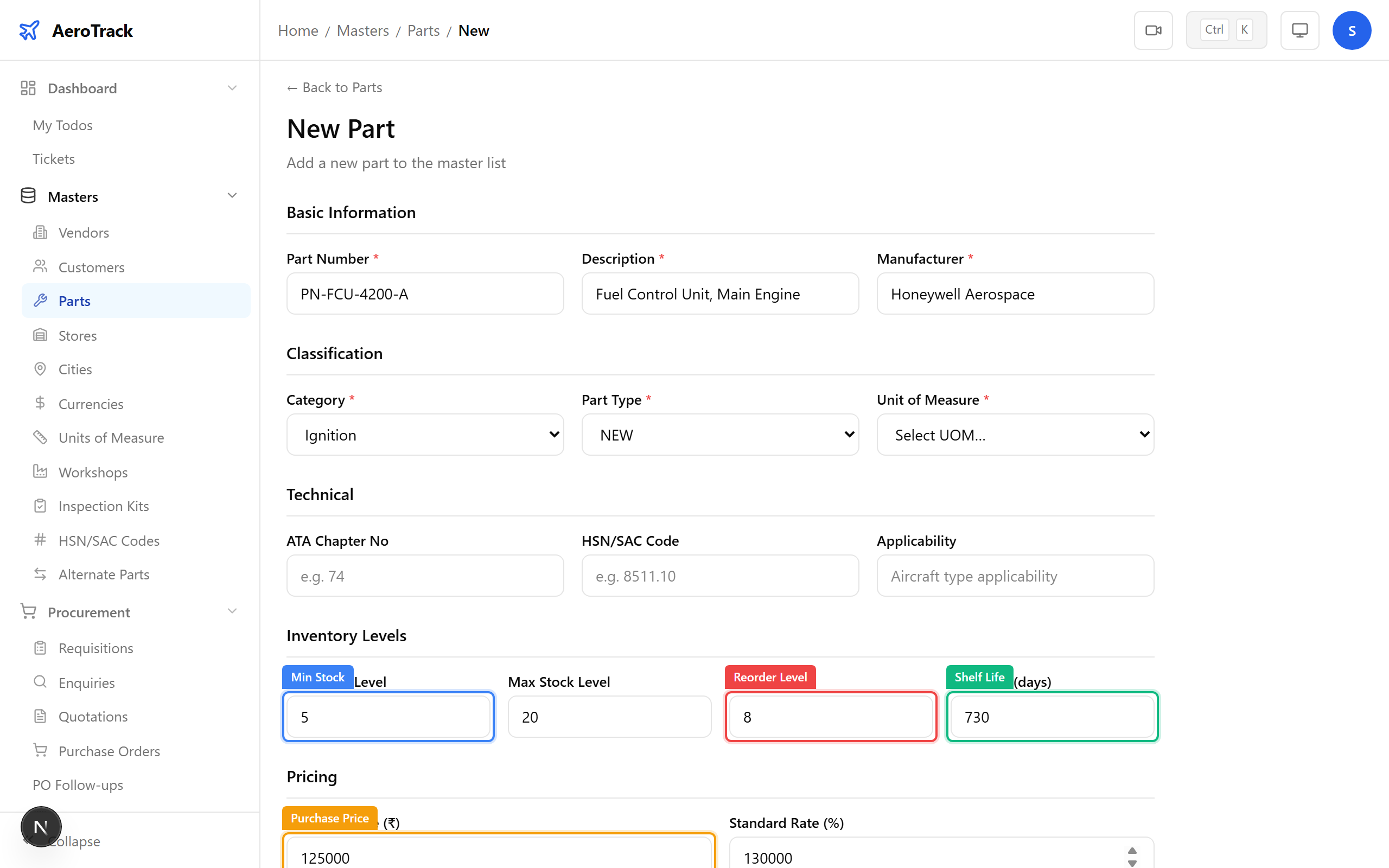
Task: Focus the ATA Chapter No input field
Action: click(x=425, y=575)
